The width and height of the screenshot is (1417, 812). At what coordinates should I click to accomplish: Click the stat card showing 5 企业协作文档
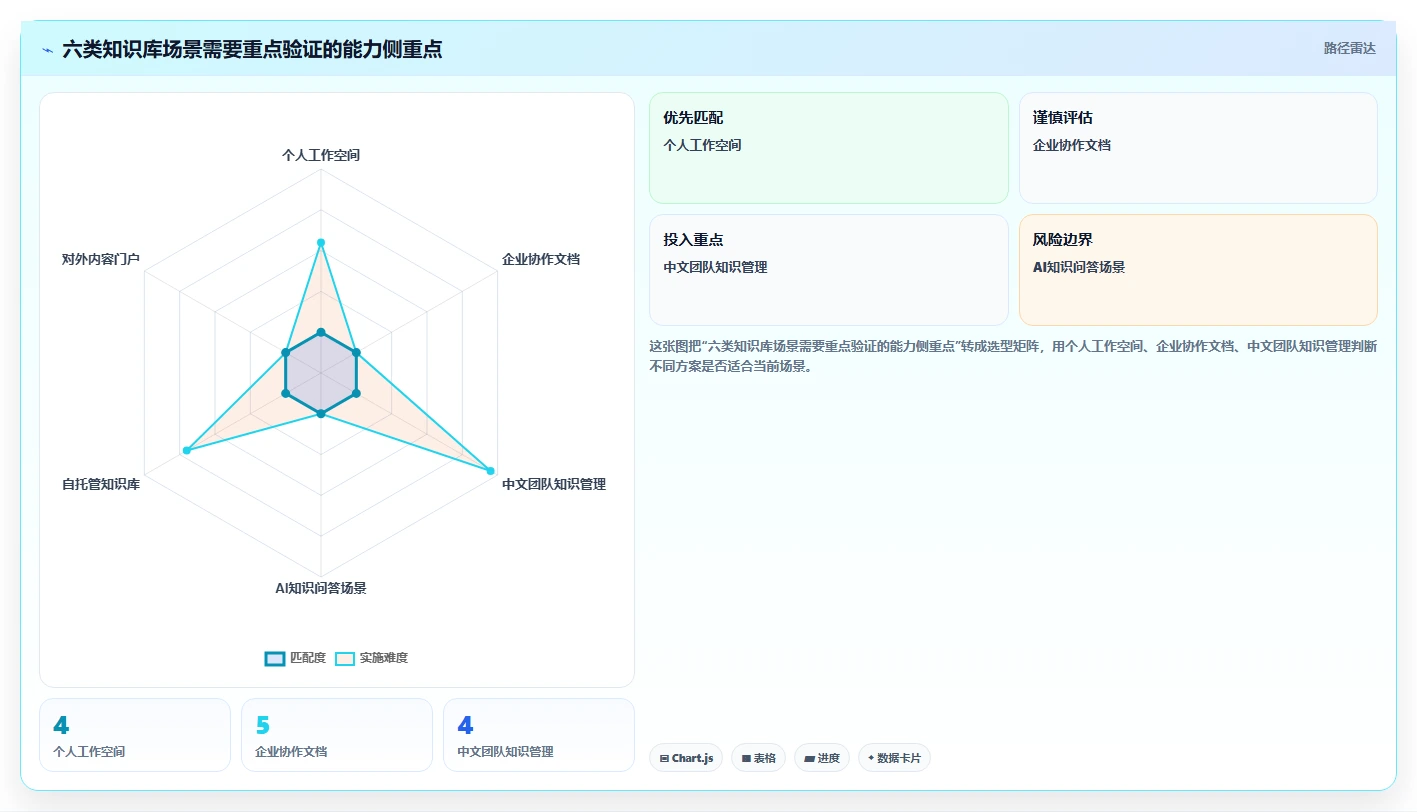337,735
